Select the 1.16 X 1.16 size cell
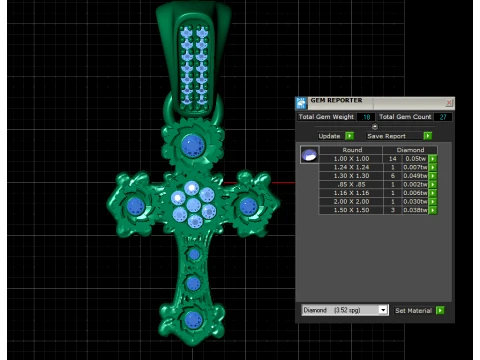The image size is (480, 360). click(351, 193)
